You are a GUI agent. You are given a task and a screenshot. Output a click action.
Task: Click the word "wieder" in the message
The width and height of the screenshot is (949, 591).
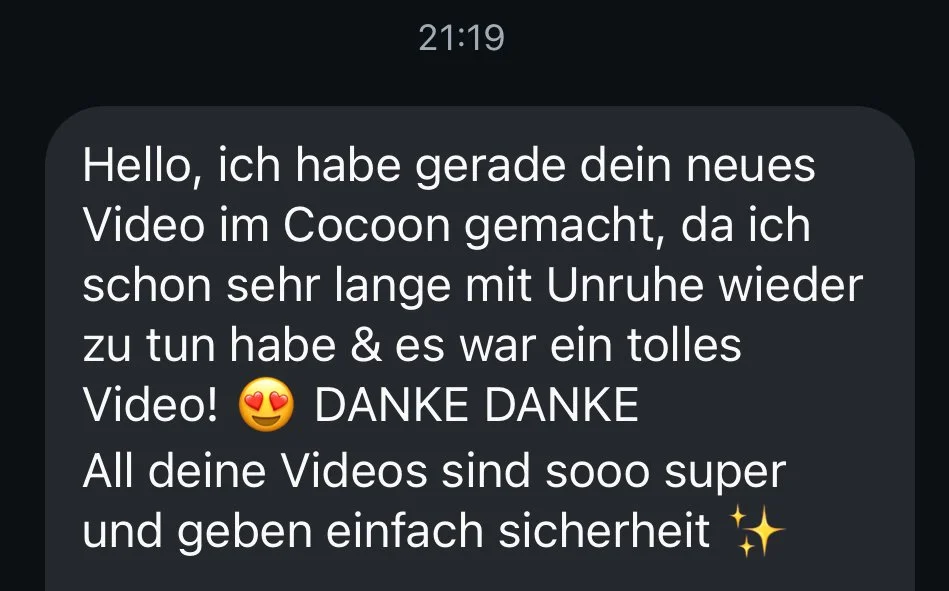point(790,285)
